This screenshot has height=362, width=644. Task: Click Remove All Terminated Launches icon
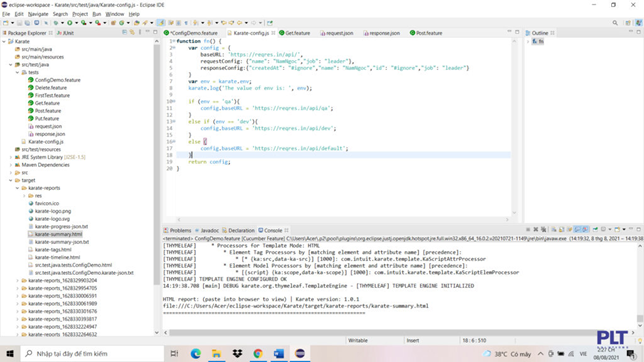(543, 229)
